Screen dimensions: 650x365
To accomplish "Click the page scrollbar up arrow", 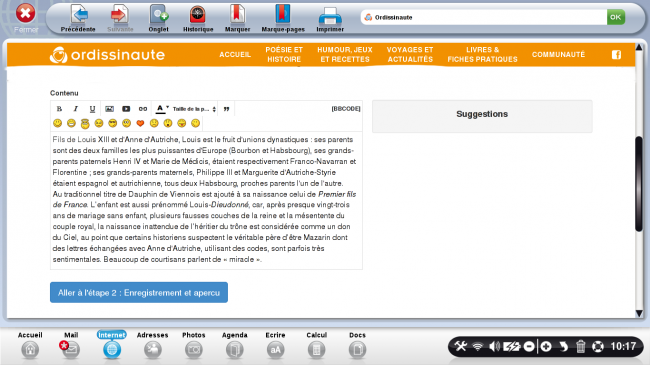I will tap(639, 47).
